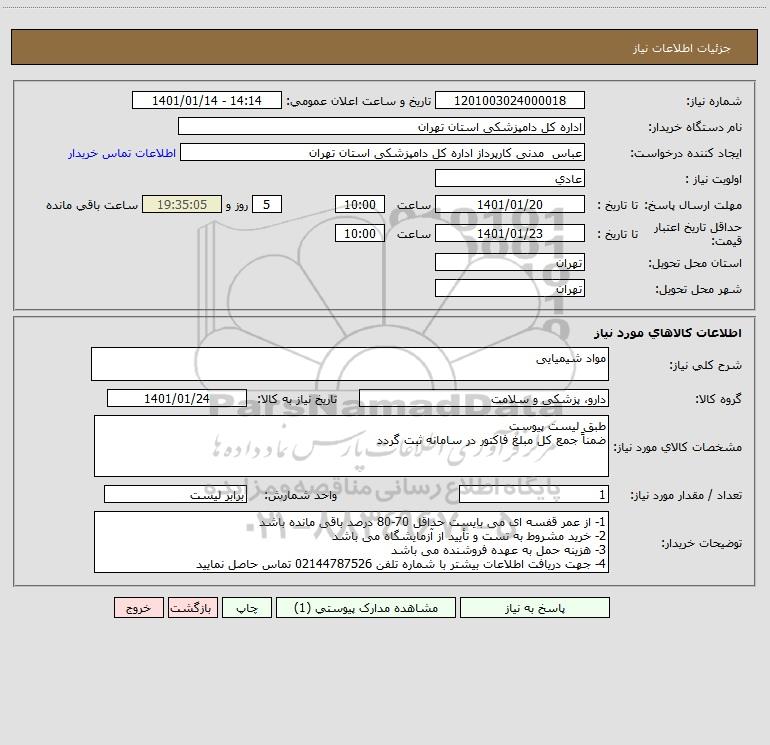The width and height of the screenshot is (770, 745).
Task: Click the 'خروج' exit button
Action: 138,607
